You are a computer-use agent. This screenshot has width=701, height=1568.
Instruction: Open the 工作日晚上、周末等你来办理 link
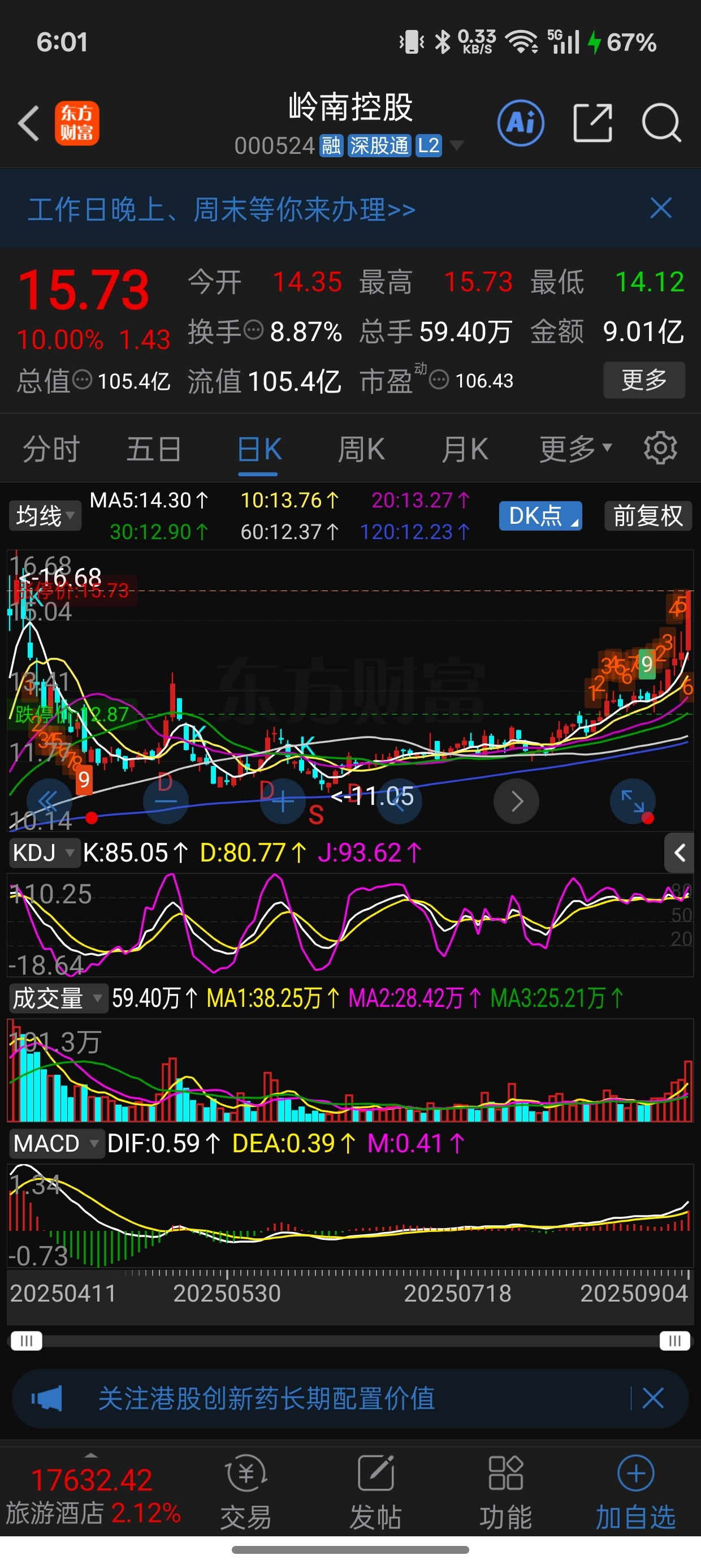click(x=222, y=209)
